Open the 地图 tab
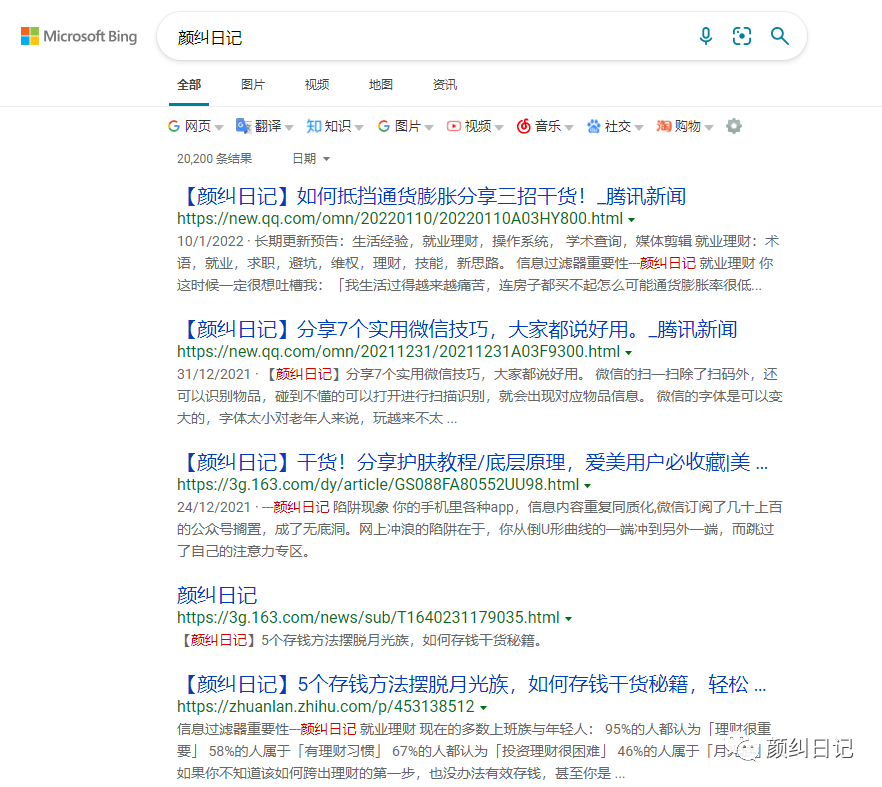This screenshot has width=882, height=787. point(381,85)
